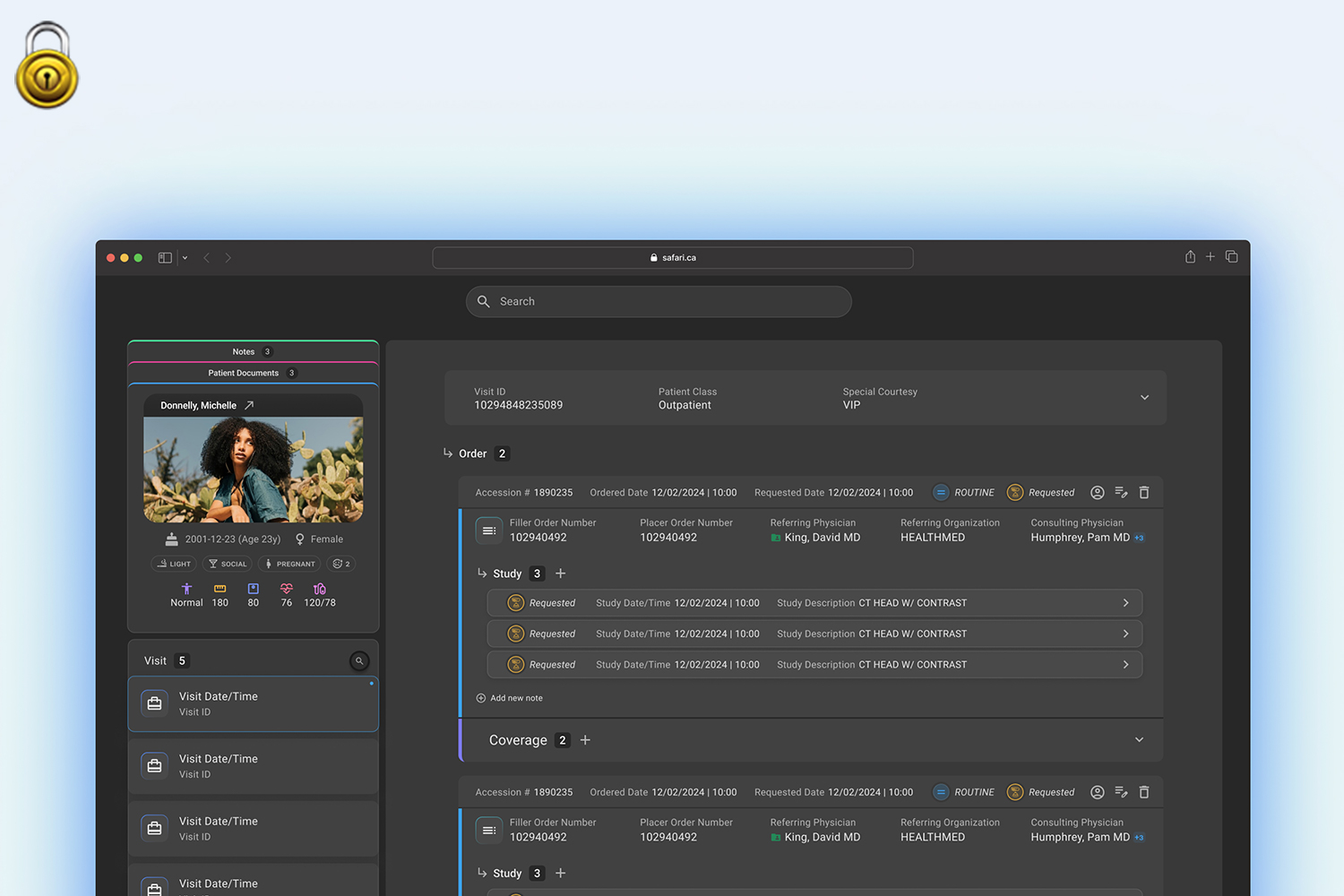
Task: Switch to the Patient Documents tab
Action: (254, 373)
